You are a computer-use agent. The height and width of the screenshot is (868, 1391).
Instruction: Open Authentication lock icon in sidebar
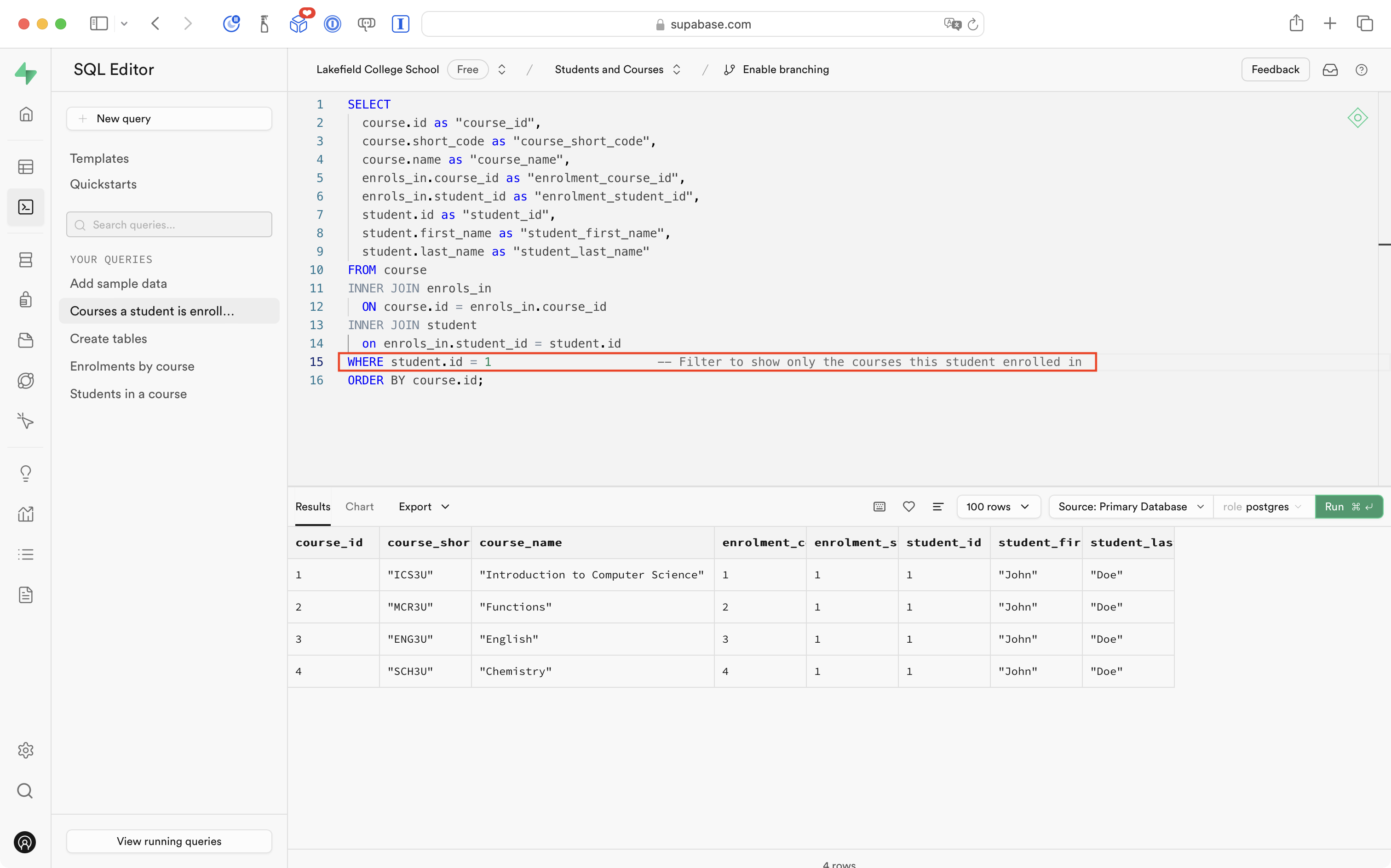[26, 299]
